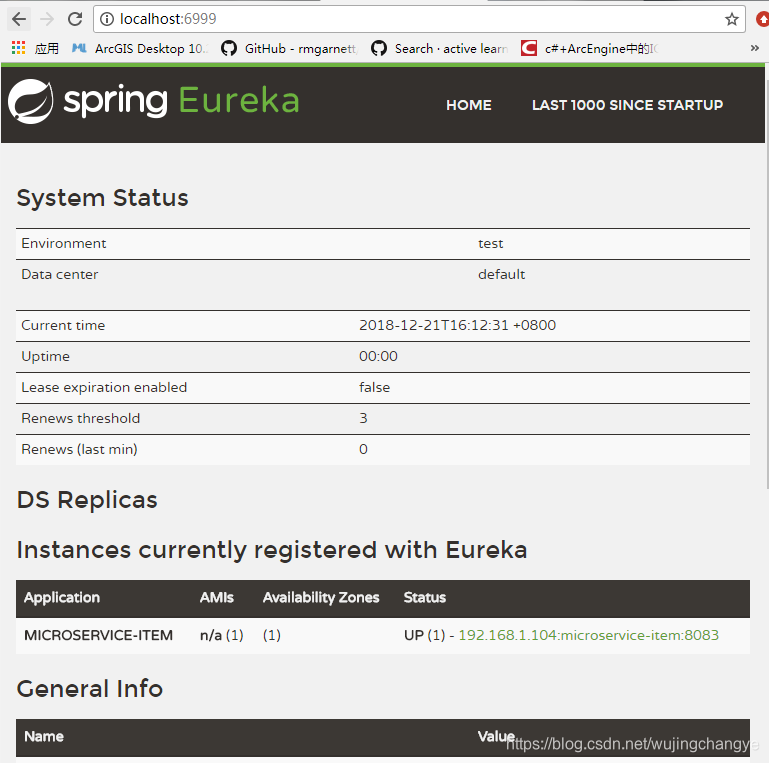
Task: Expand the bookmarks overflow chevron
Action: (x=754, y=48)
